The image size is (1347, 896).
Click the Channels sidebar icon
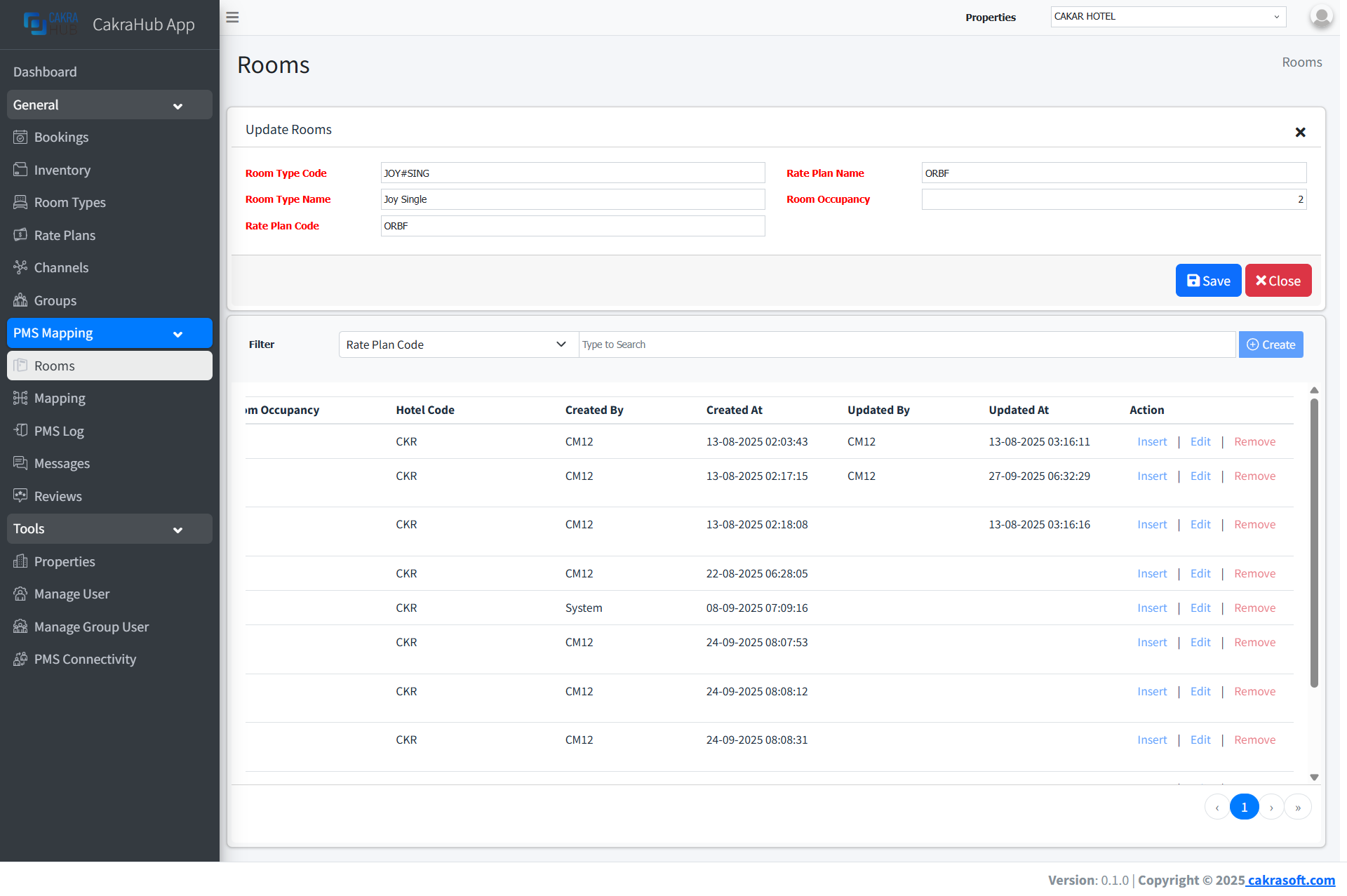click(x=20, y=267)
